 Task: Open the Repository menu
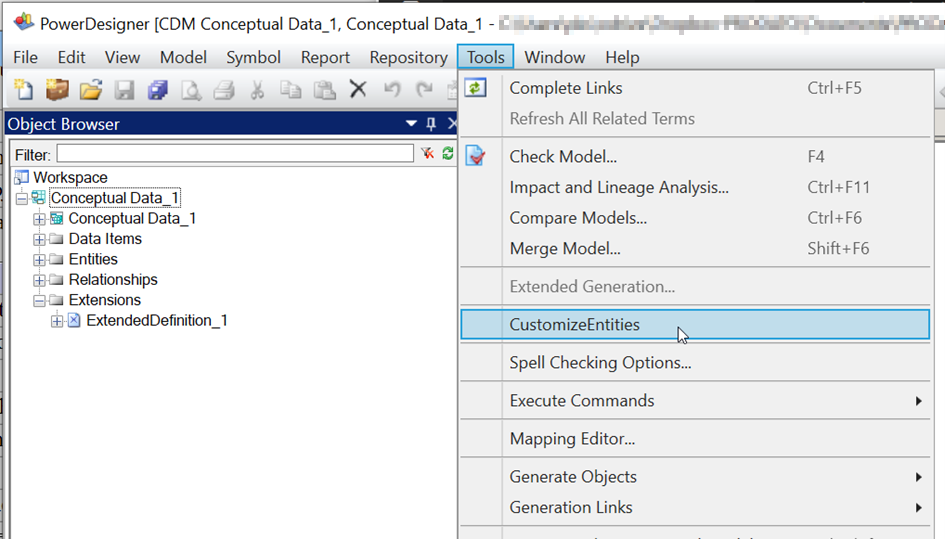point(408,58)
